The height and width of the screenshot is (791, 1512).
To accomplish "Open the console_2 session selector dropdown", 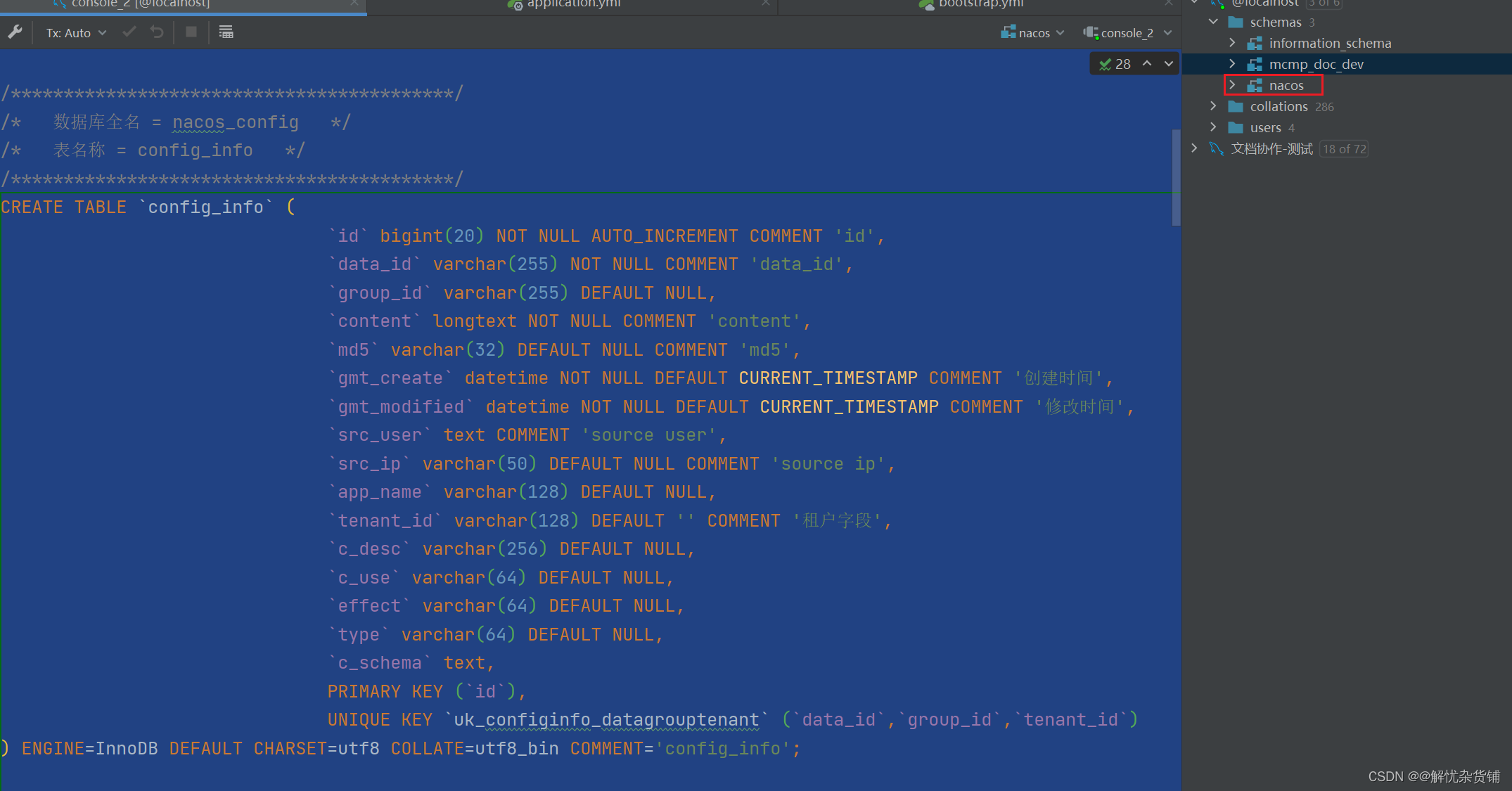I will [x=1167, y=32].
